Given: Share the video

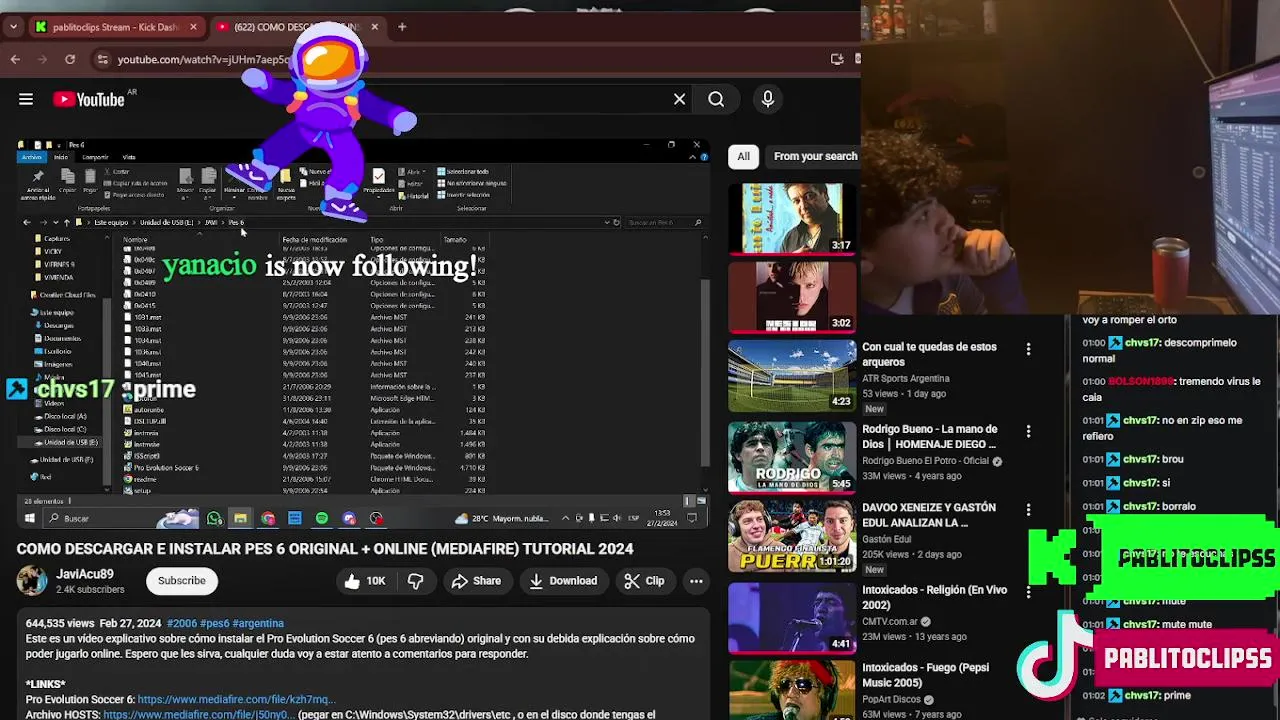Looking at the screenshot, I should click(475, 581).
